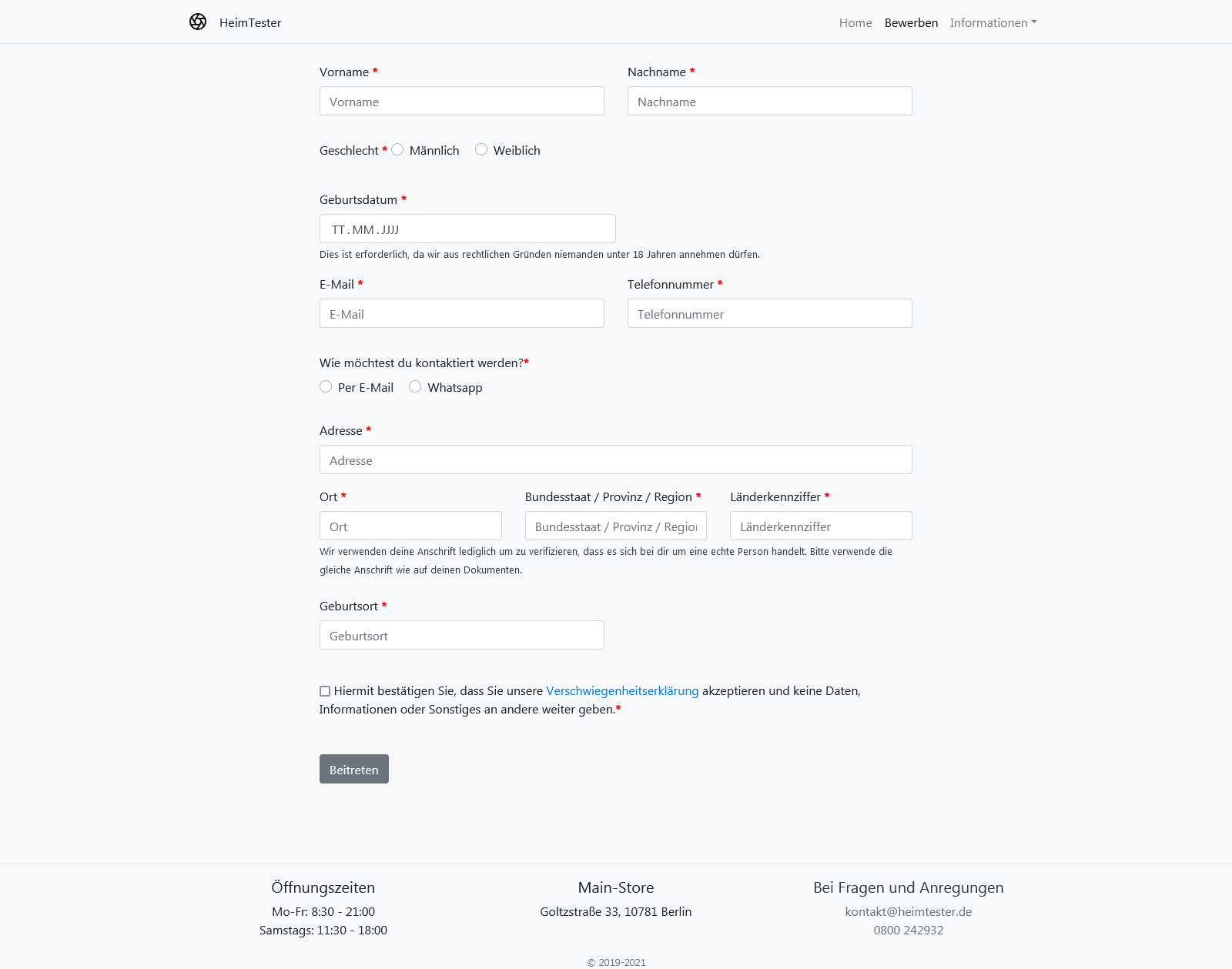Select the Männlich gender option

click(x=397, y=150)
